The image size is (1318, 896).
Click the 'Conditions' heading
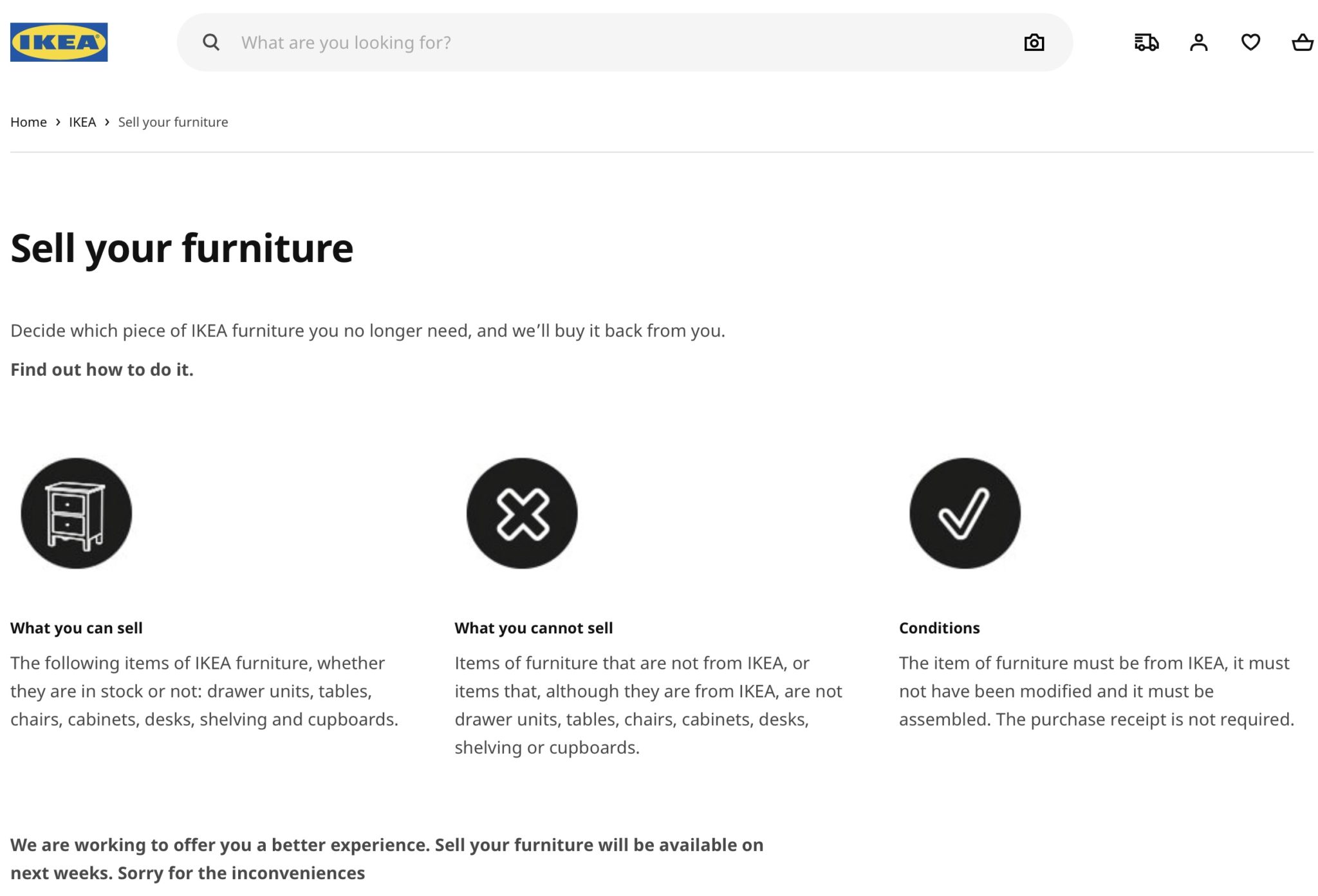tap(939, 628)
